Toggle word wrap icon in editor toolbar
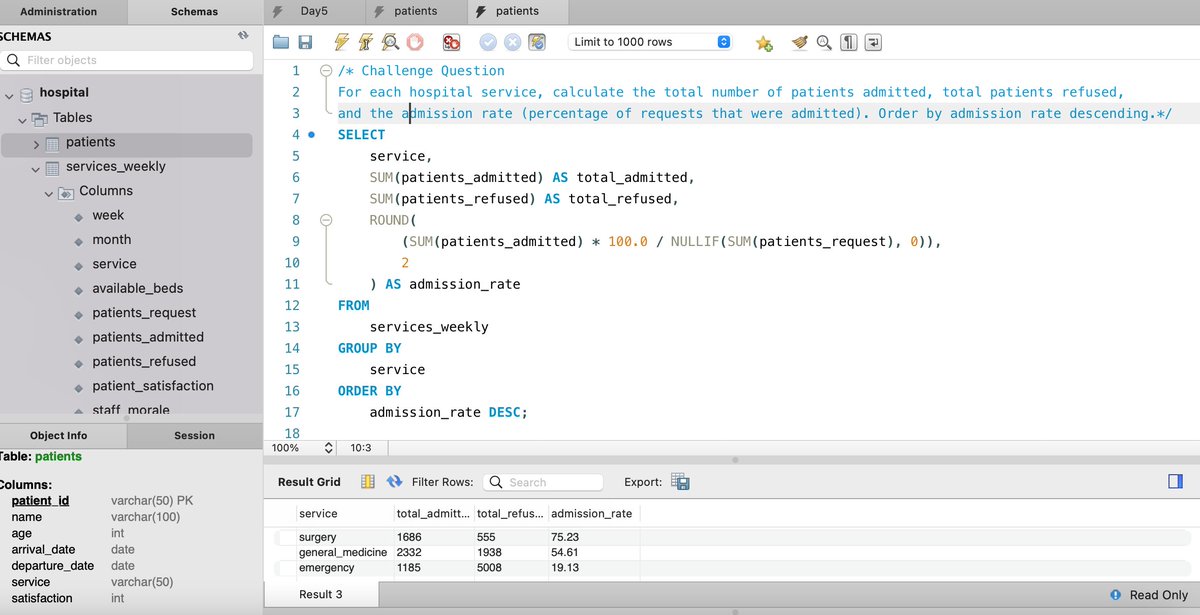 click(x=873, y=42)
